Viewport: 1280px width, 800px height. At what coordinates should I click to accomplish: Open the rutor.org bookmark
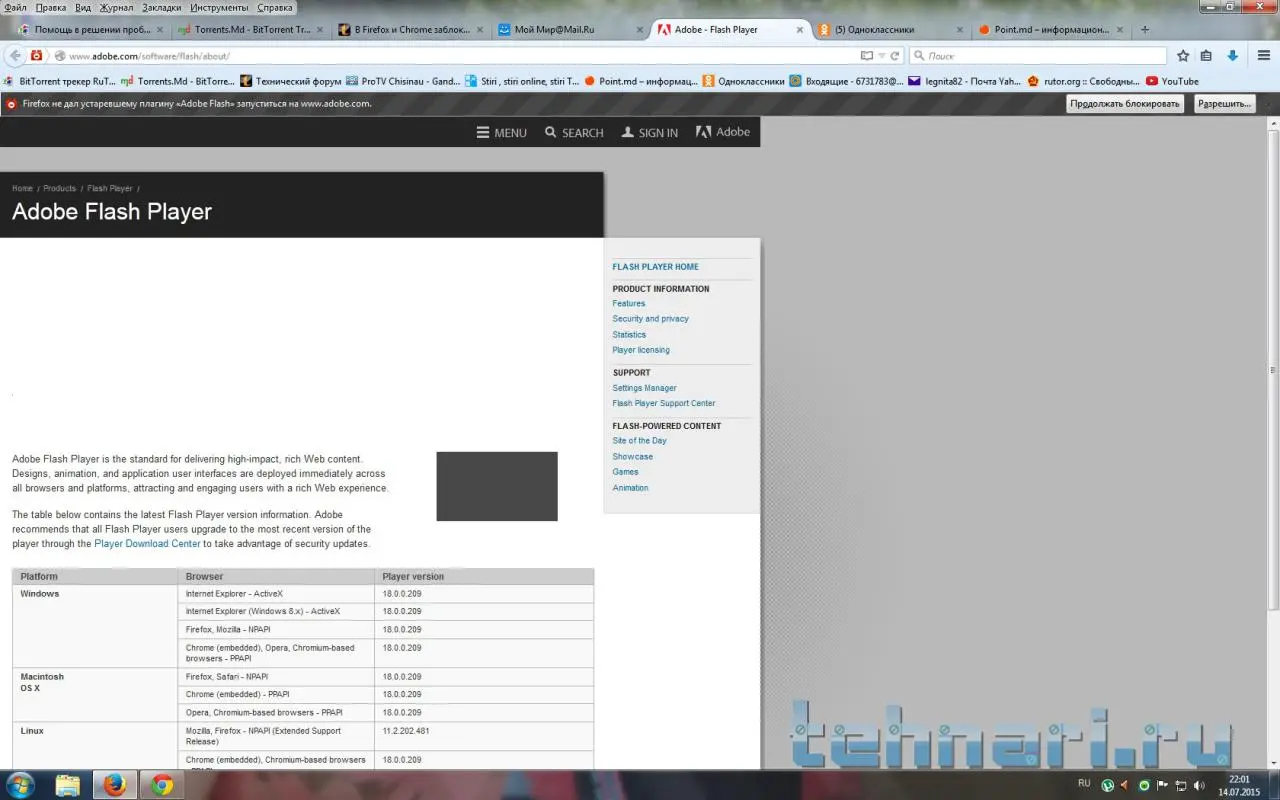pyautogui.click(x=1085, y=81)
